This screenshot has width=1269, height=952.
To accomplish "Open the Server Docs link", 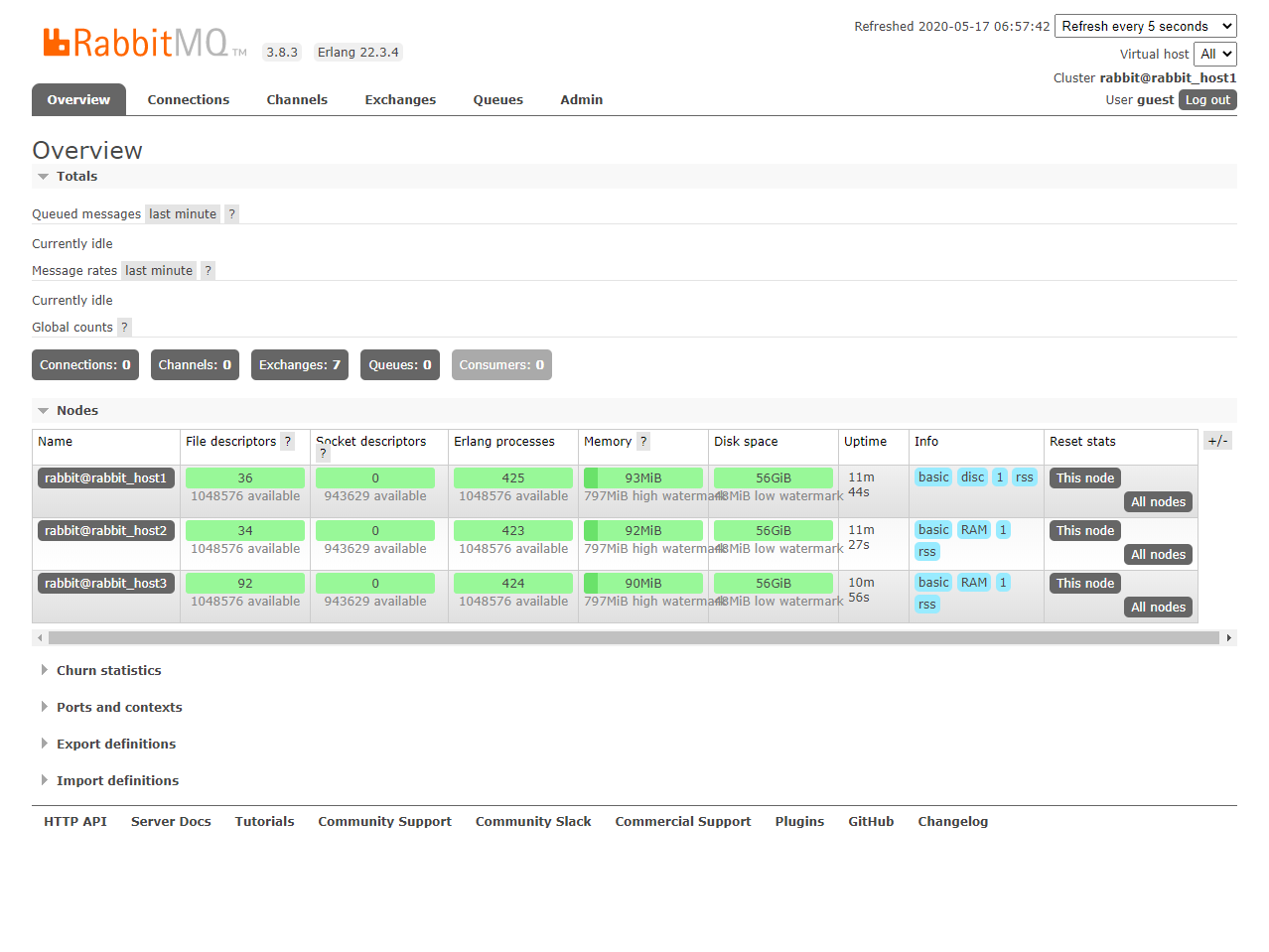I will [x=170, y=821].
